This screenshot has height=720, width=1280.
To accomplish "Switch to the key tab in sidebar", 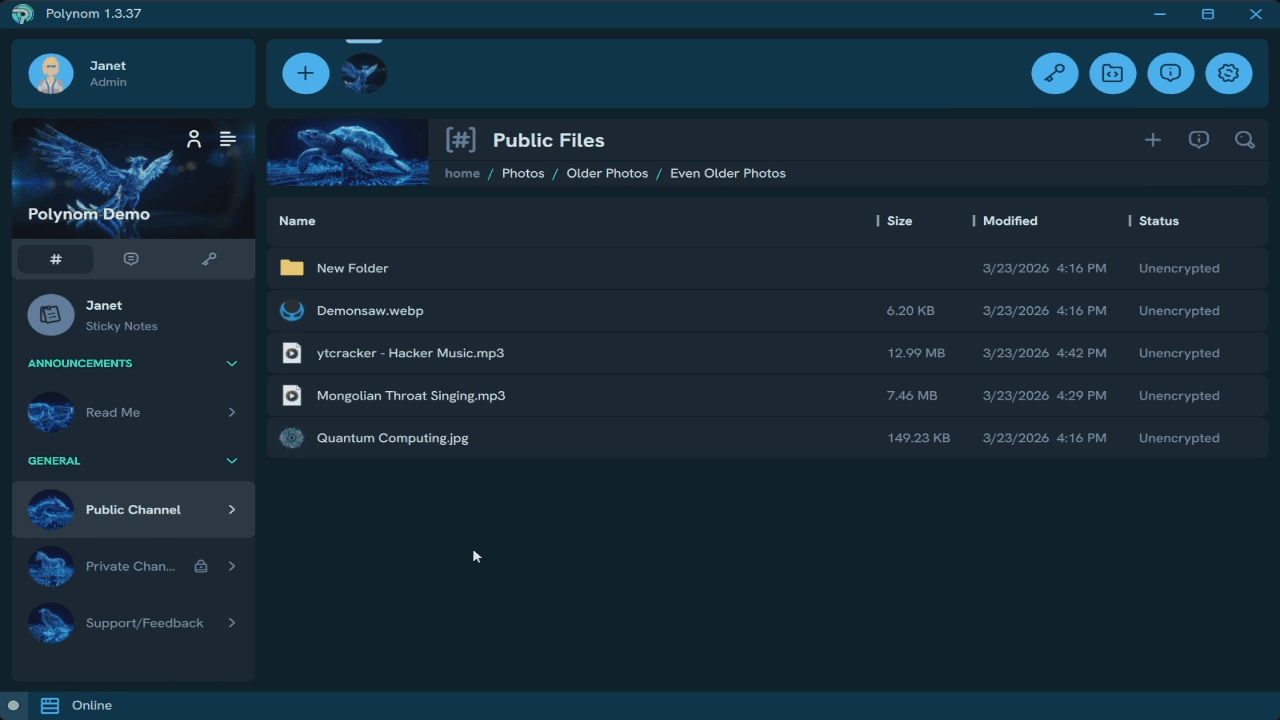I will coord(209,259).
